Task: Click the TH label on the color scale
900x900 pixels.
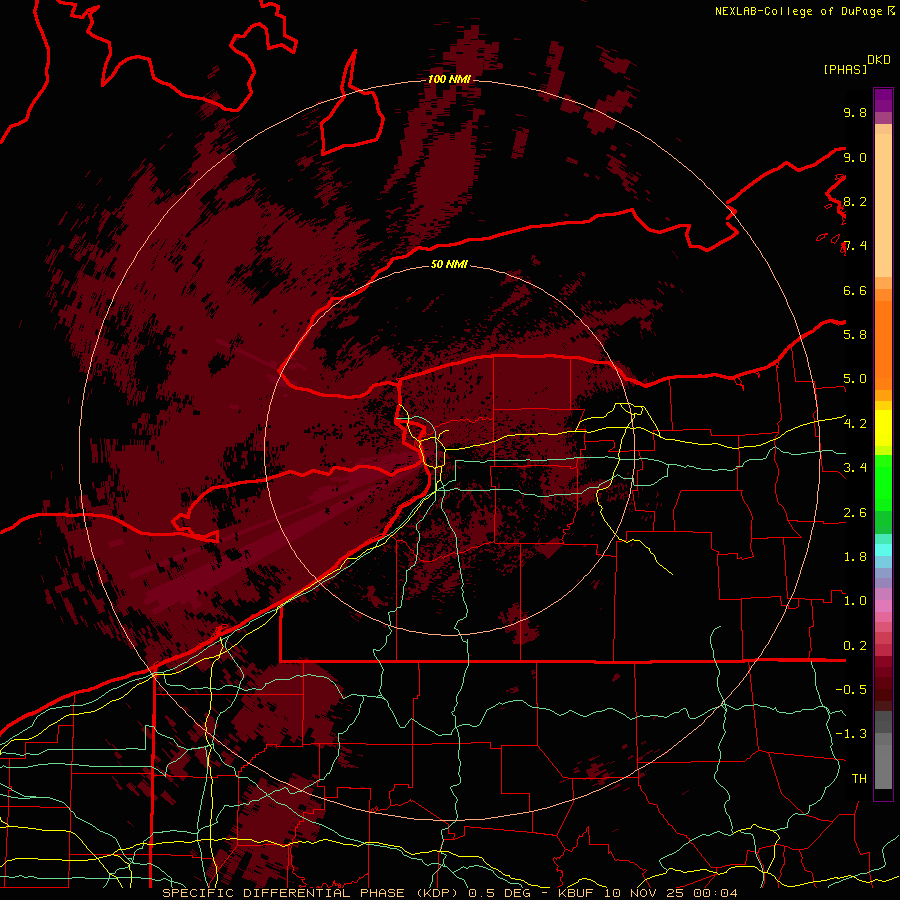Action: tap(859, 779)
